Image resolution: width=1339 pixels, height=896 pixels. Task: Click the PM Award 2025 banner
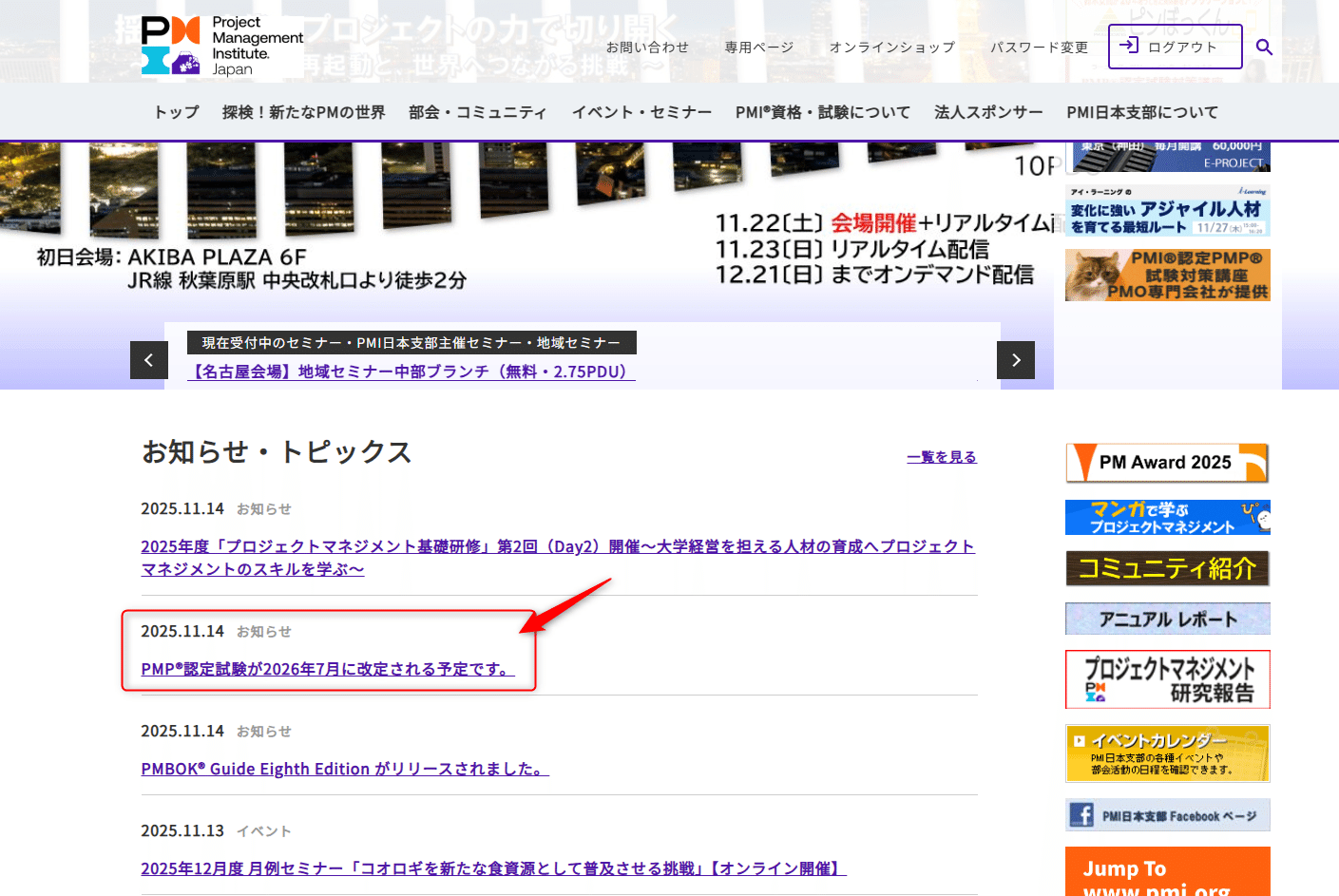tap(1167, 463)
